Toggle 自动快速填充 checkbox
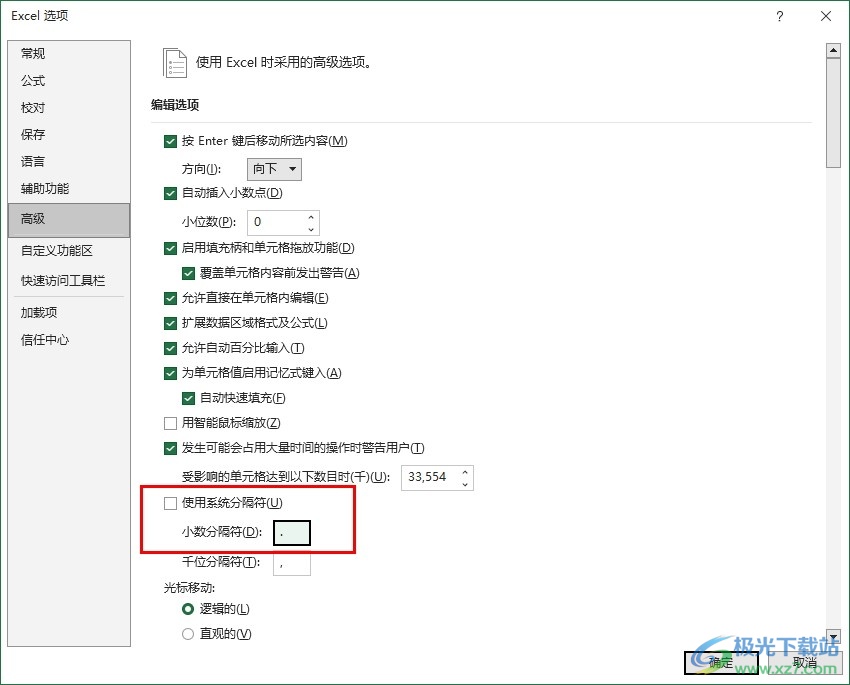Viewport: 850px width, 685px height. [188, 398]
